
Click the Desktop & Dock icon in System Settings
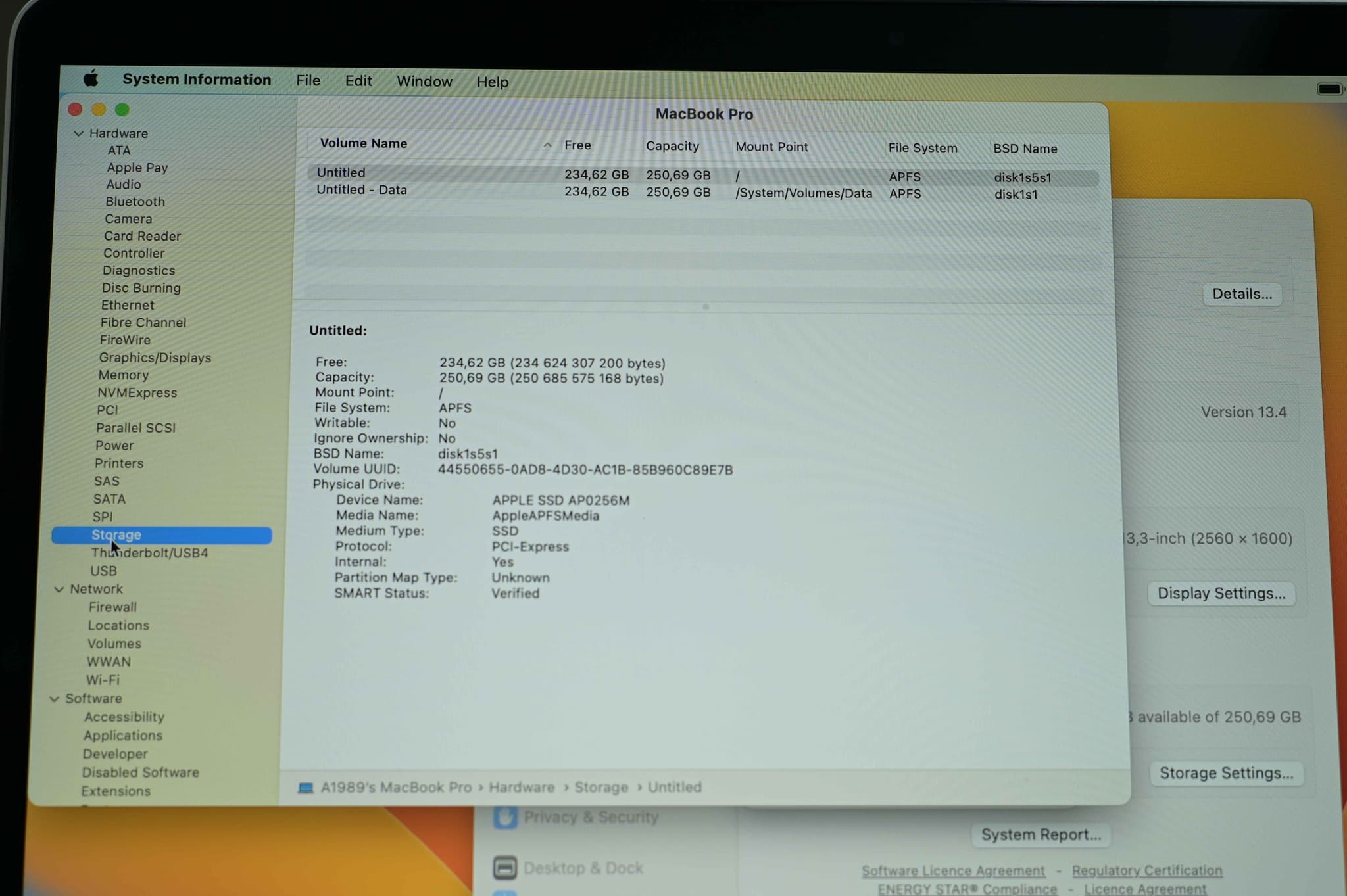[504, 868]
